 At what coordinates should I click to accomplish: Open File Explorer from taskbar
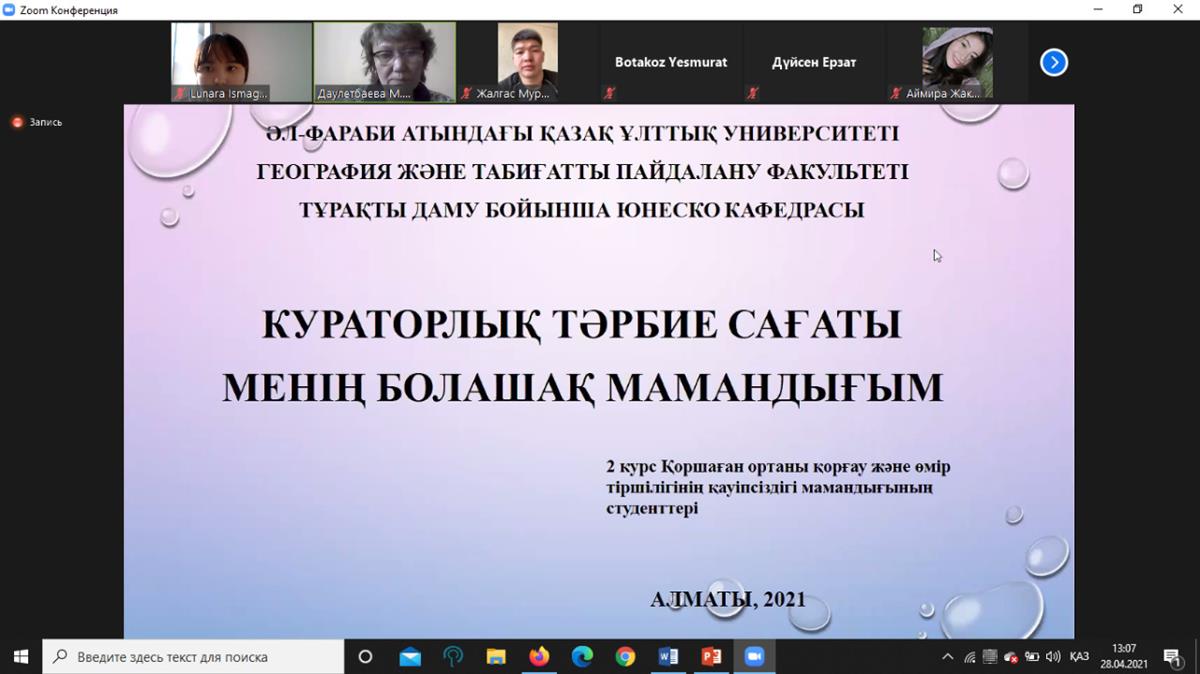point(496,657)
